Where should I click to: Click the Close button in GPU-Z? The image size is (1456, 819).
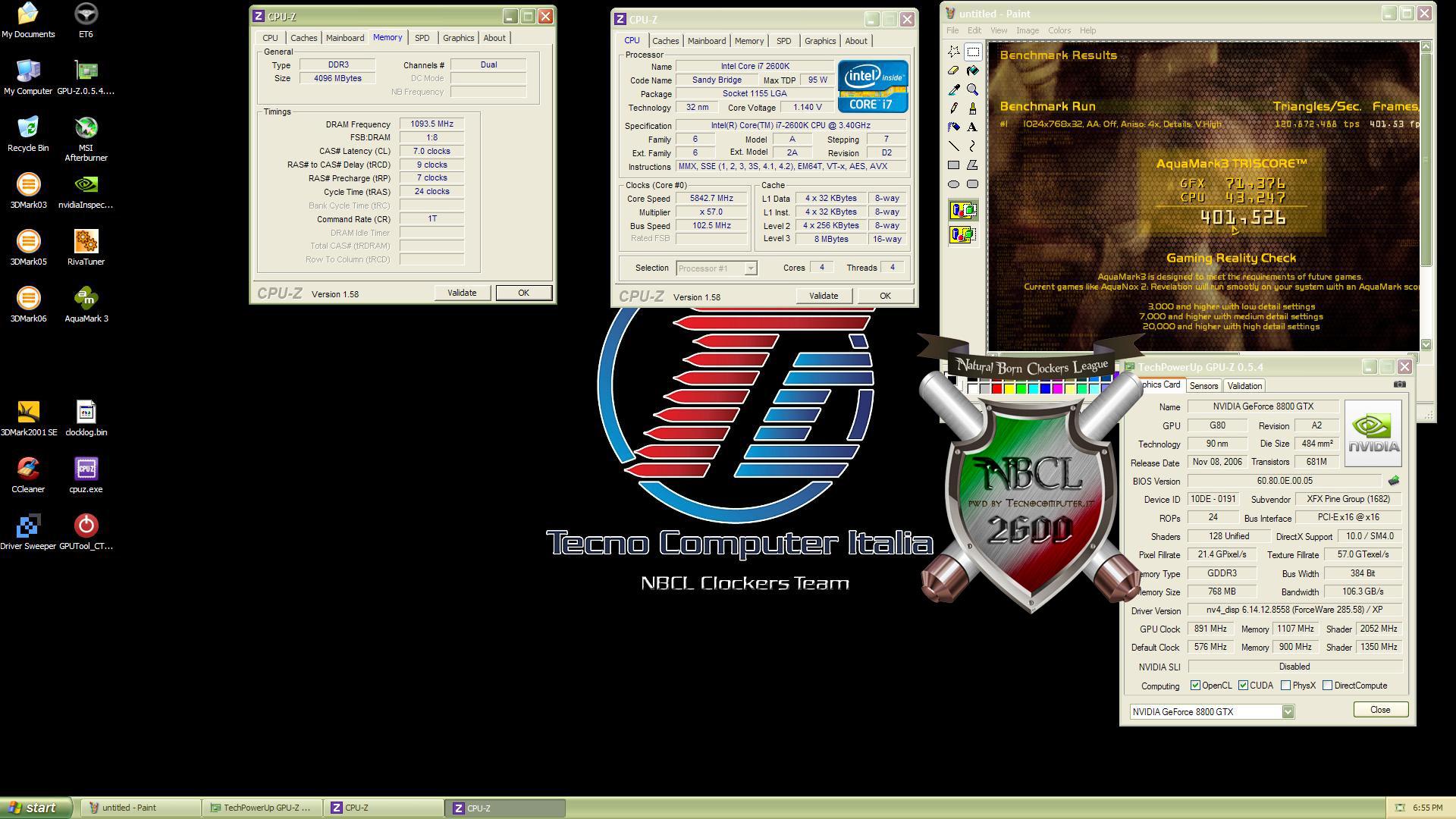click(1380, 710)
